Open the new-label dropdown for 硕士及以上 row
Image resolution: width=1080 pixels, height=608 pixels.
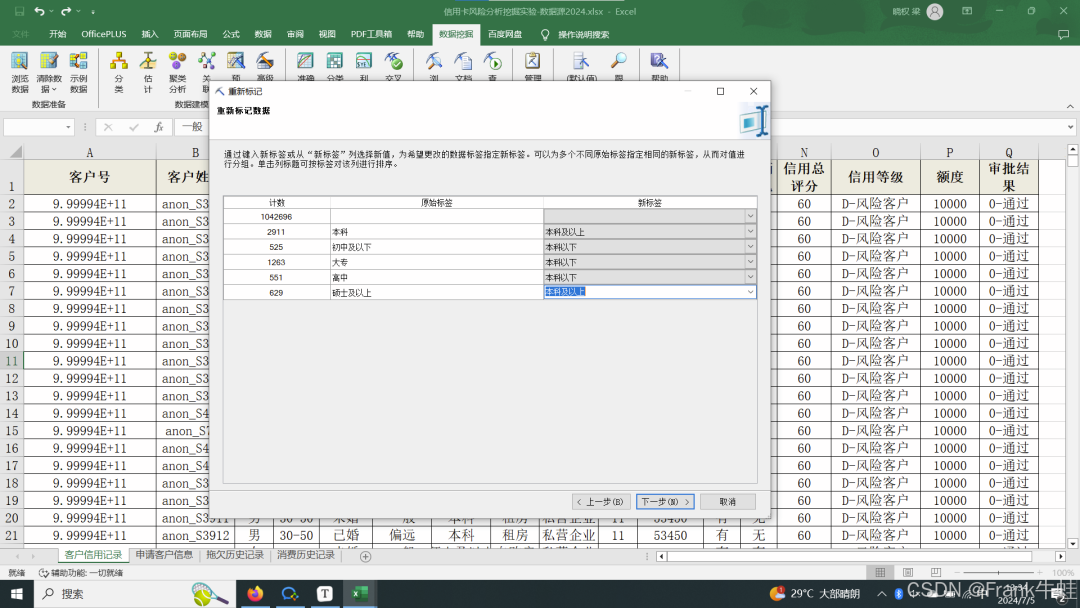click(750, 292)
